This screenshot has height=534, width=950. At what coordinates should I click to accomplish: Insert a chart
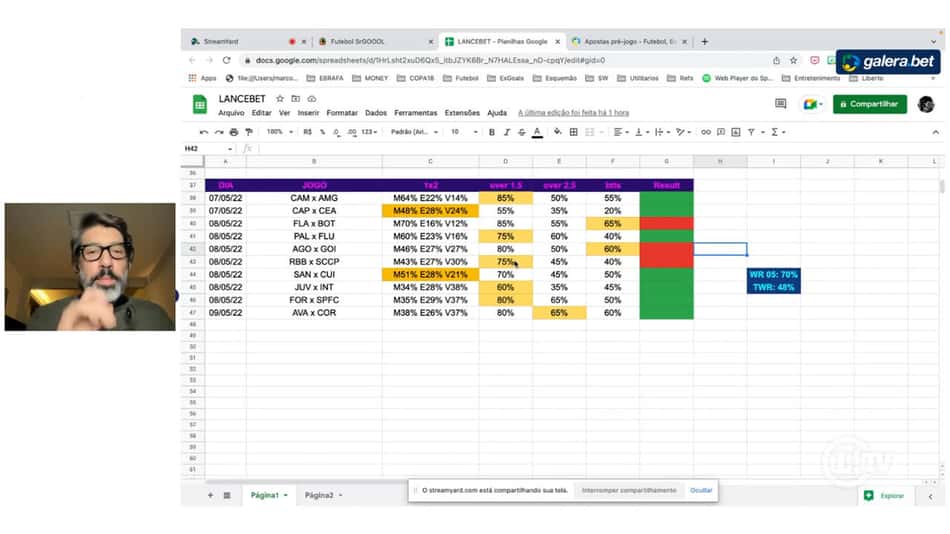tap(736, 132)
